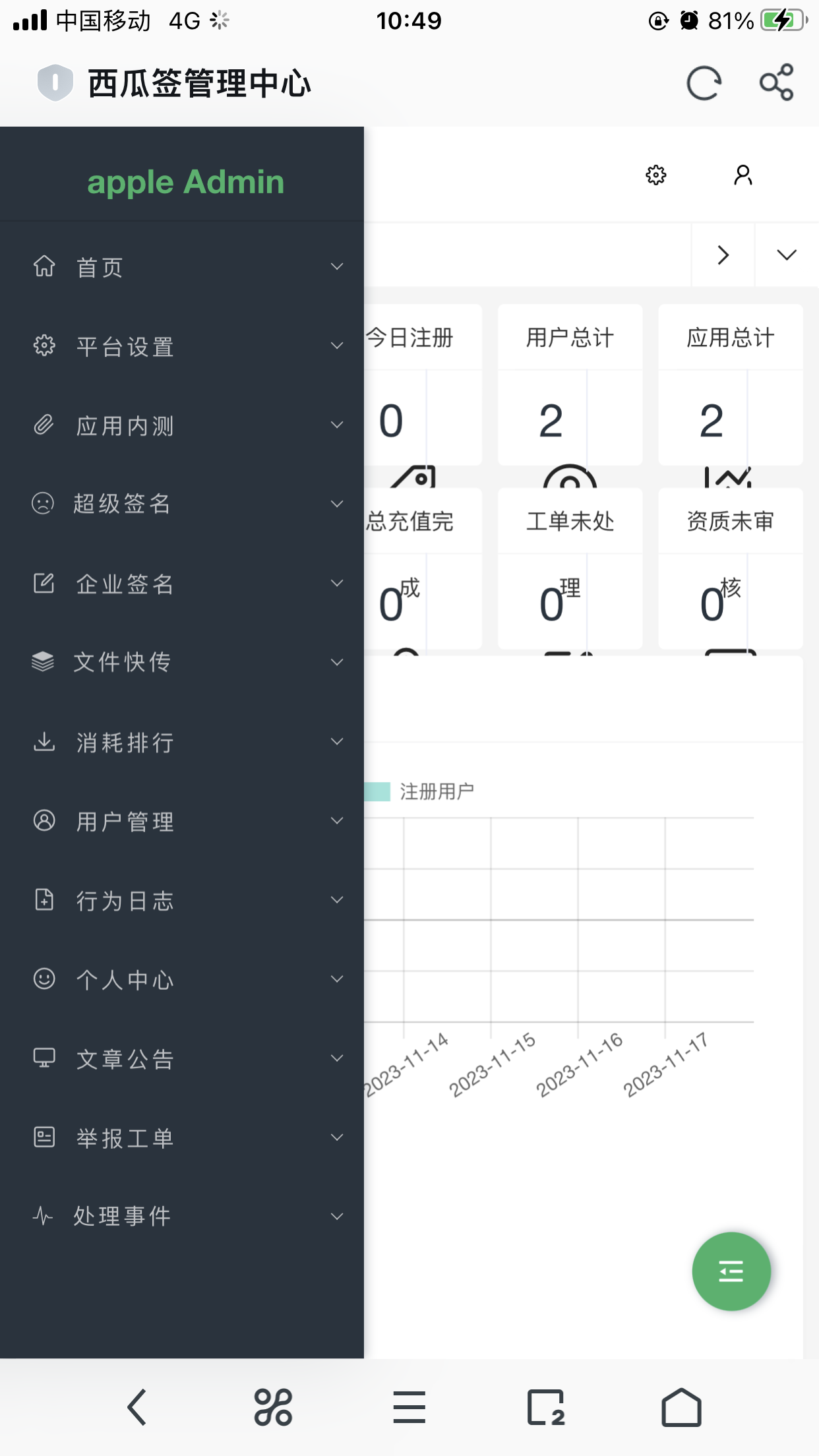
Task: Toggle the 注册用户 chart legend swatch
Action: [x=377, y=791]
